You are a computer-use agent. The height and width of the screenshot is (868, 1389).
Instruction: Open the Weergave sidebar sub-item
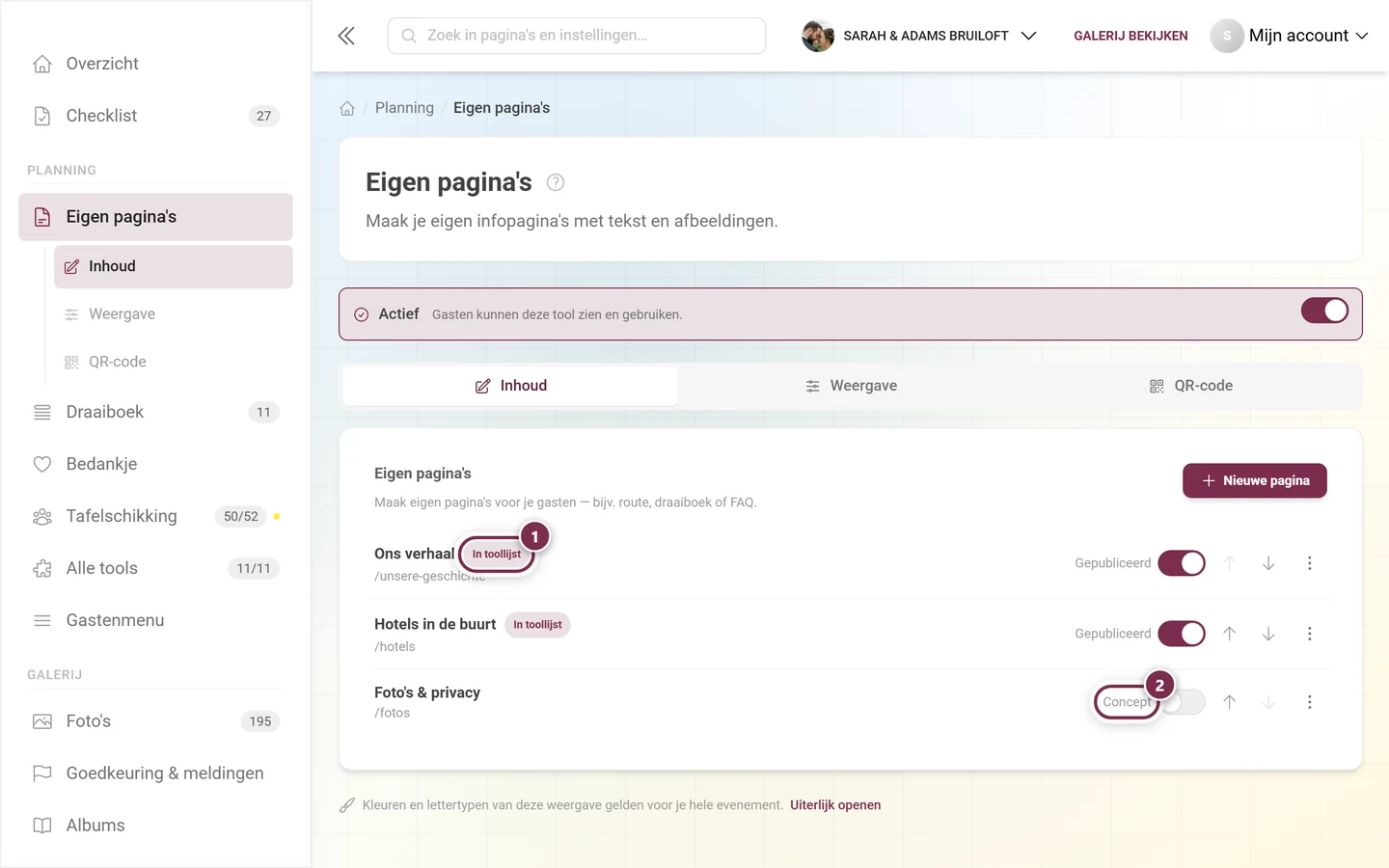click(x=174, y=314)
